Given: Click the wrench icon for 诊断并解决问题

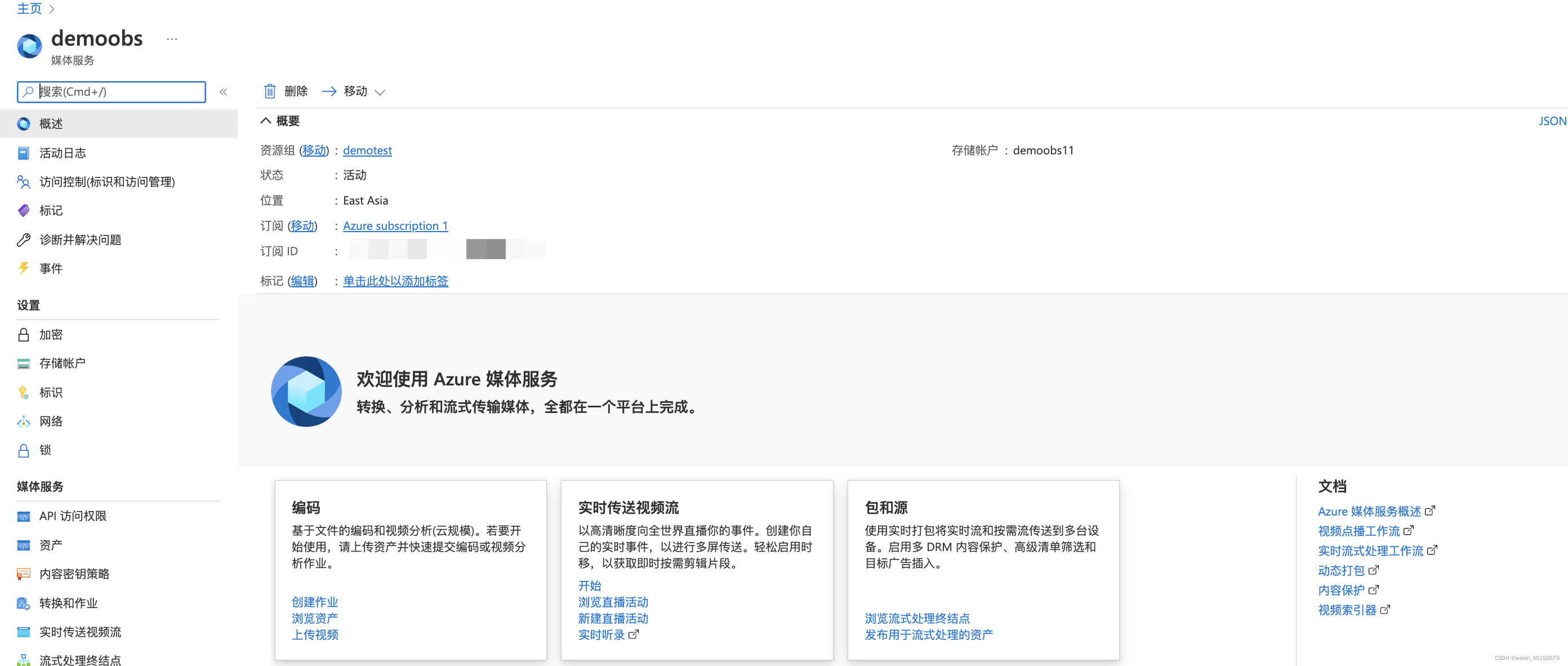Looking at the screenshot, I should 24,240.
